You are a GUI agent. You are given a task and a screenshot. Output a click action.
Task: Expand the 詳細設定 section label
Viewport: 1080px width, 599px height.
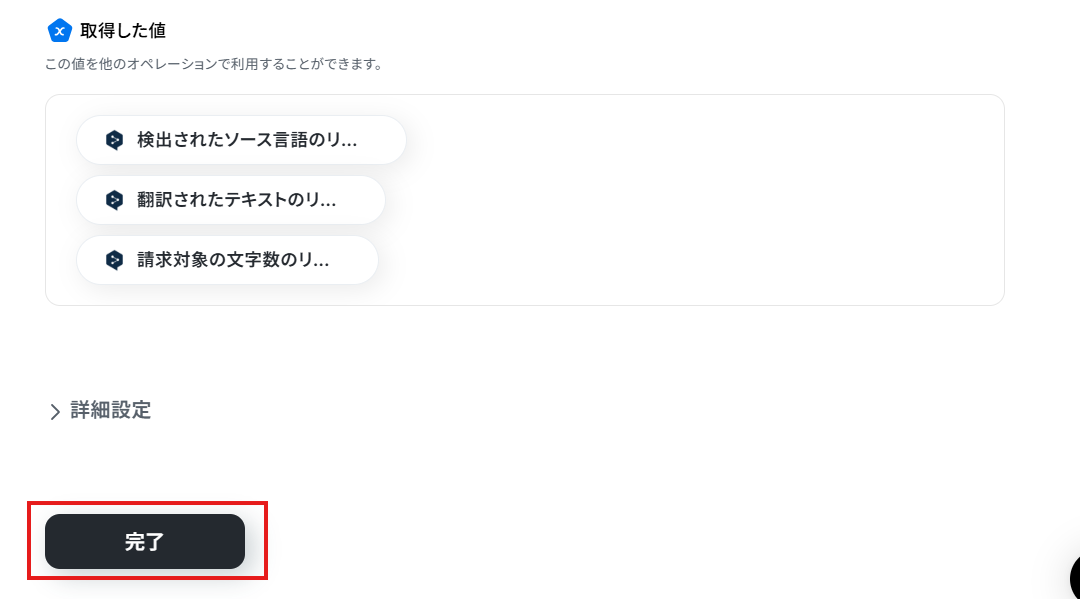pyautogui.click(x=110, y=410)
